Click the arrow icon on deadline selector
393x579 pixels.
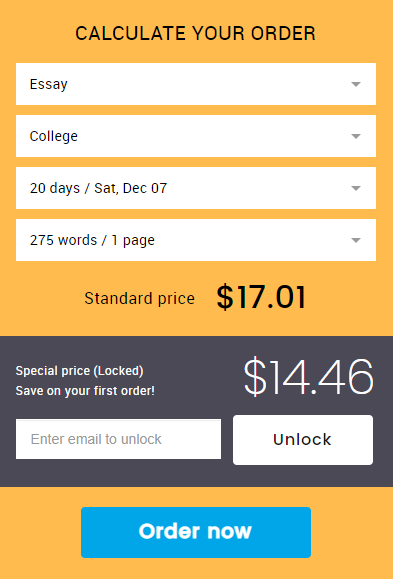356,189
